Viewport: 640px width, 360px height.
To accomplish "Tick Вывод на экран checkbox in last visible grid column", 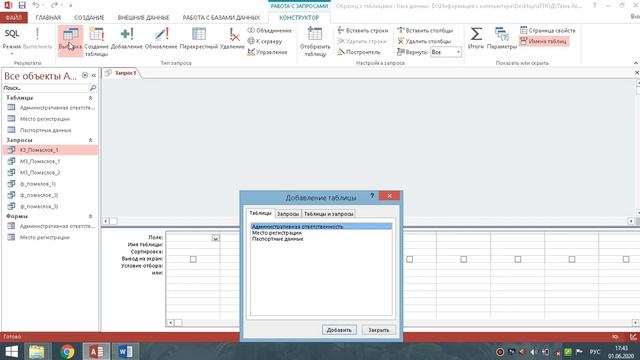I will [x=626, y=259].
